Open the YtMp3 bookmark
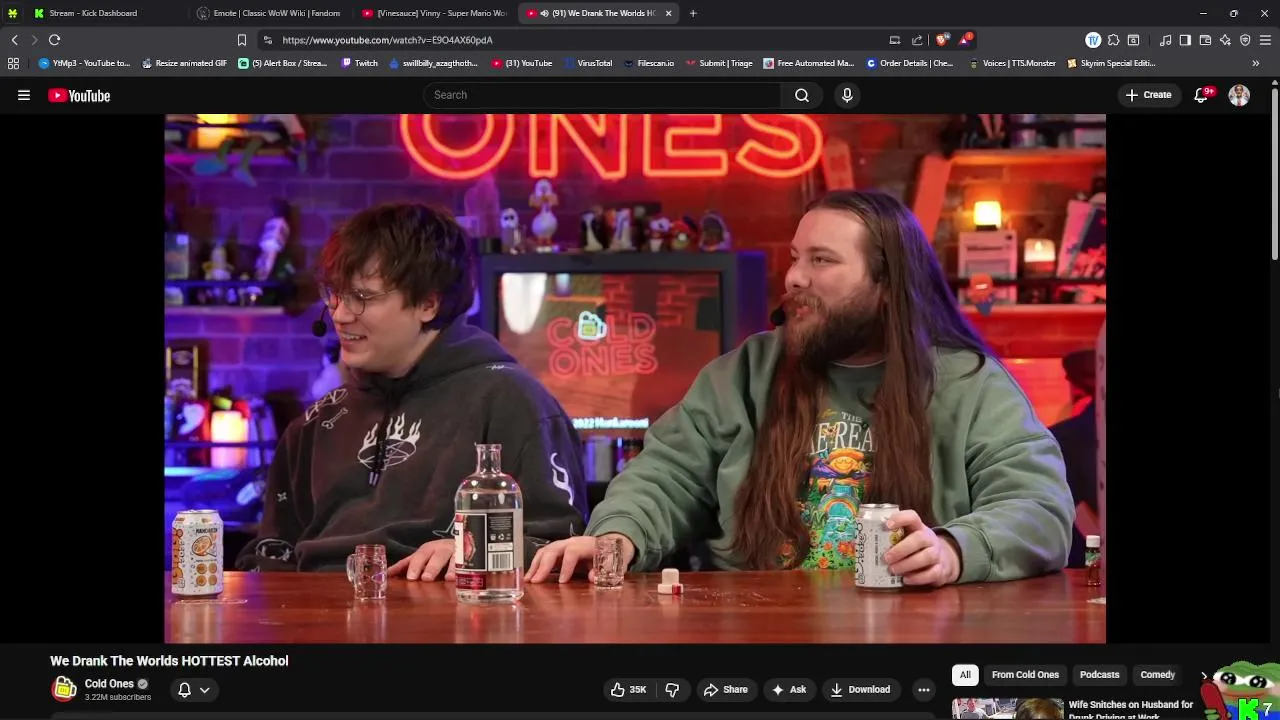 pos(84,63)
